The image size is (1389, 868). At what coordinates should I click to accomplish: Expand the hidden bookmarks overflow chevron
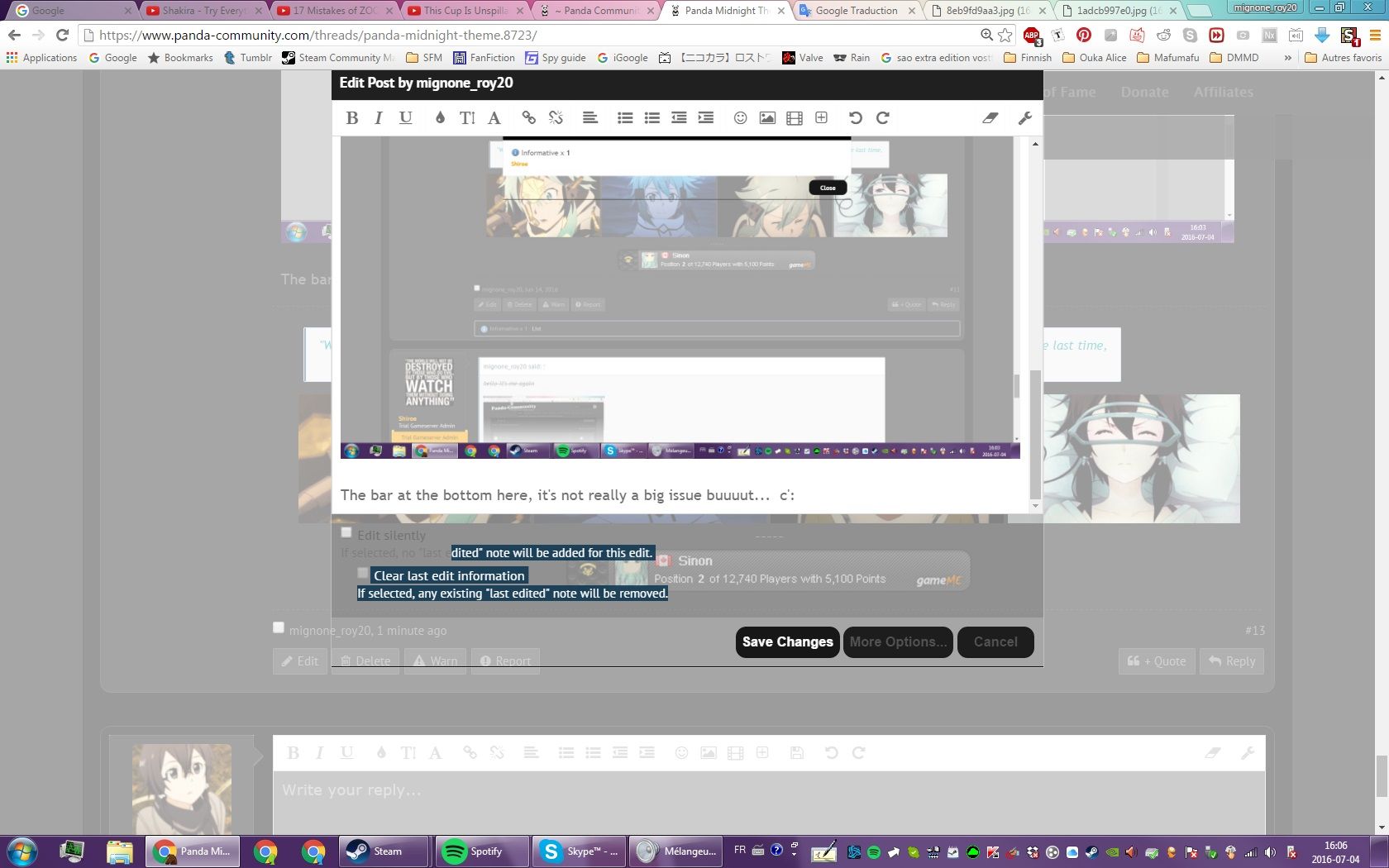1287,58
